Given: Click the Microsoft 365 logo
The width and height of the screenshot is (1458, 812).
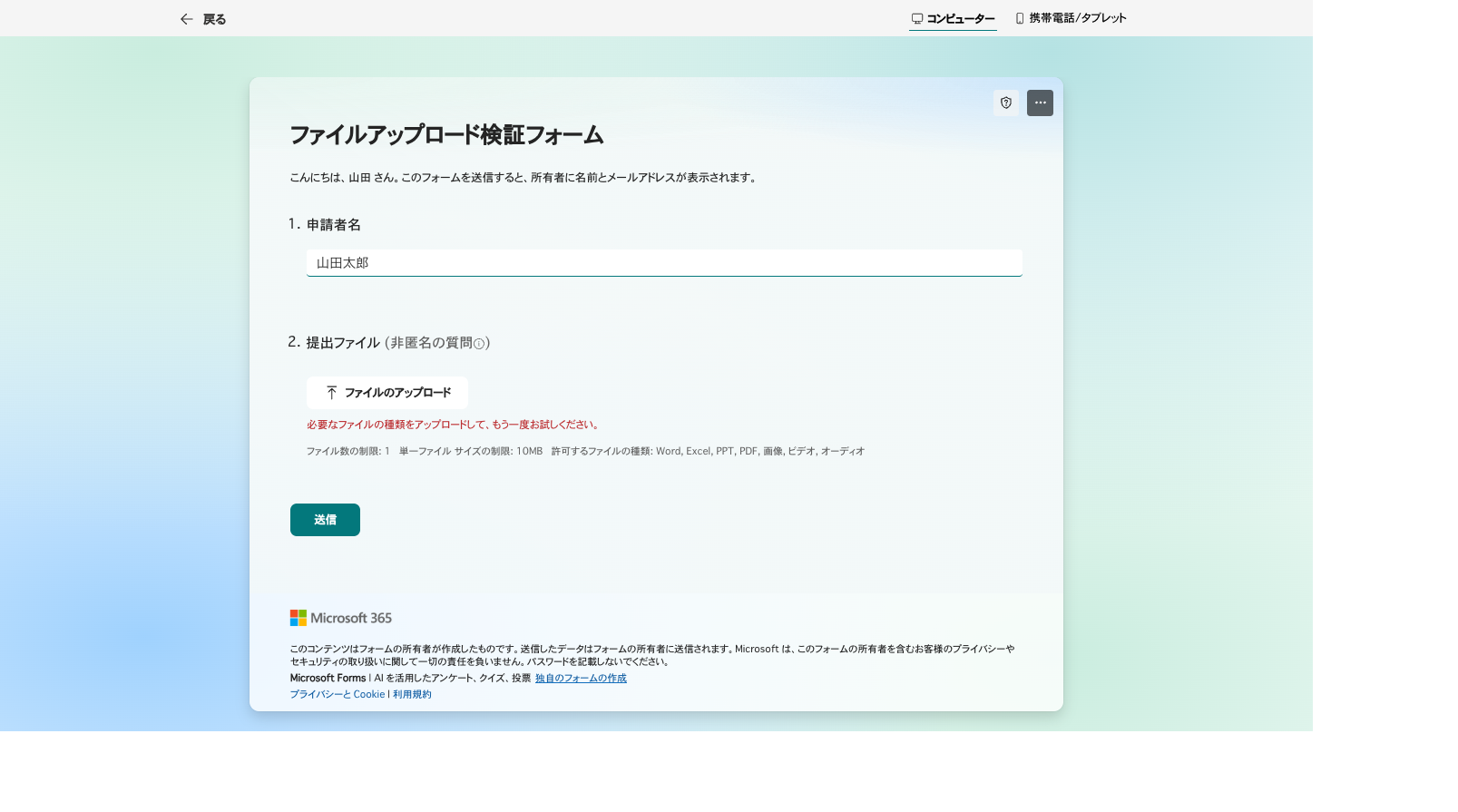Looking at the screenshot, I should 341,618.
